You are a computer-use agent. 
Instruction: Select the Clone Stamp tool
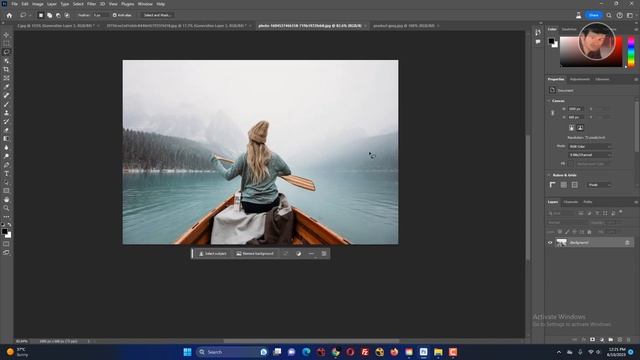pyautogui.click(x=6, y=113)
